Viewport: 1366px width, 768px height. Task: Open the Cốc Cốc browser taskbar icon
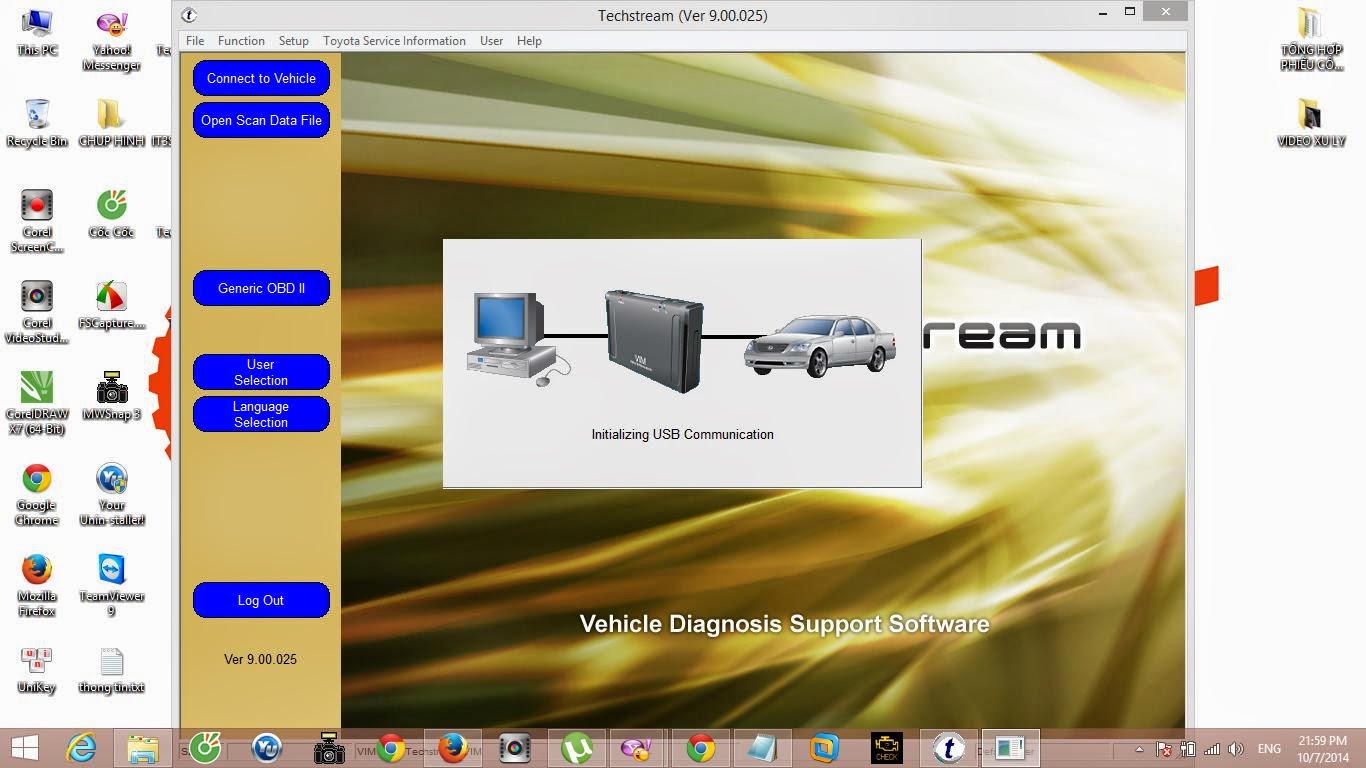coord(205,748)
